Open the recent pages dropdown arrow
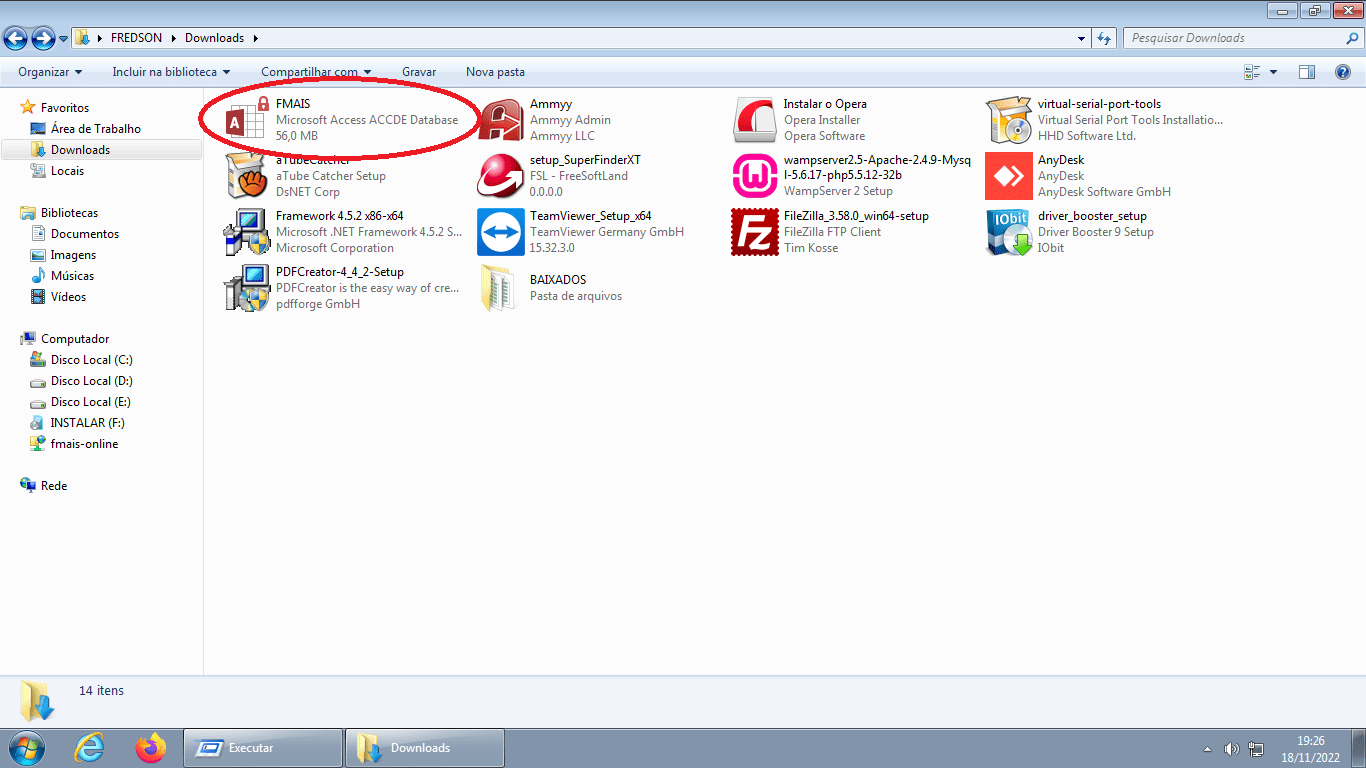Viewport: 1366px width, 768px height. 63,38
